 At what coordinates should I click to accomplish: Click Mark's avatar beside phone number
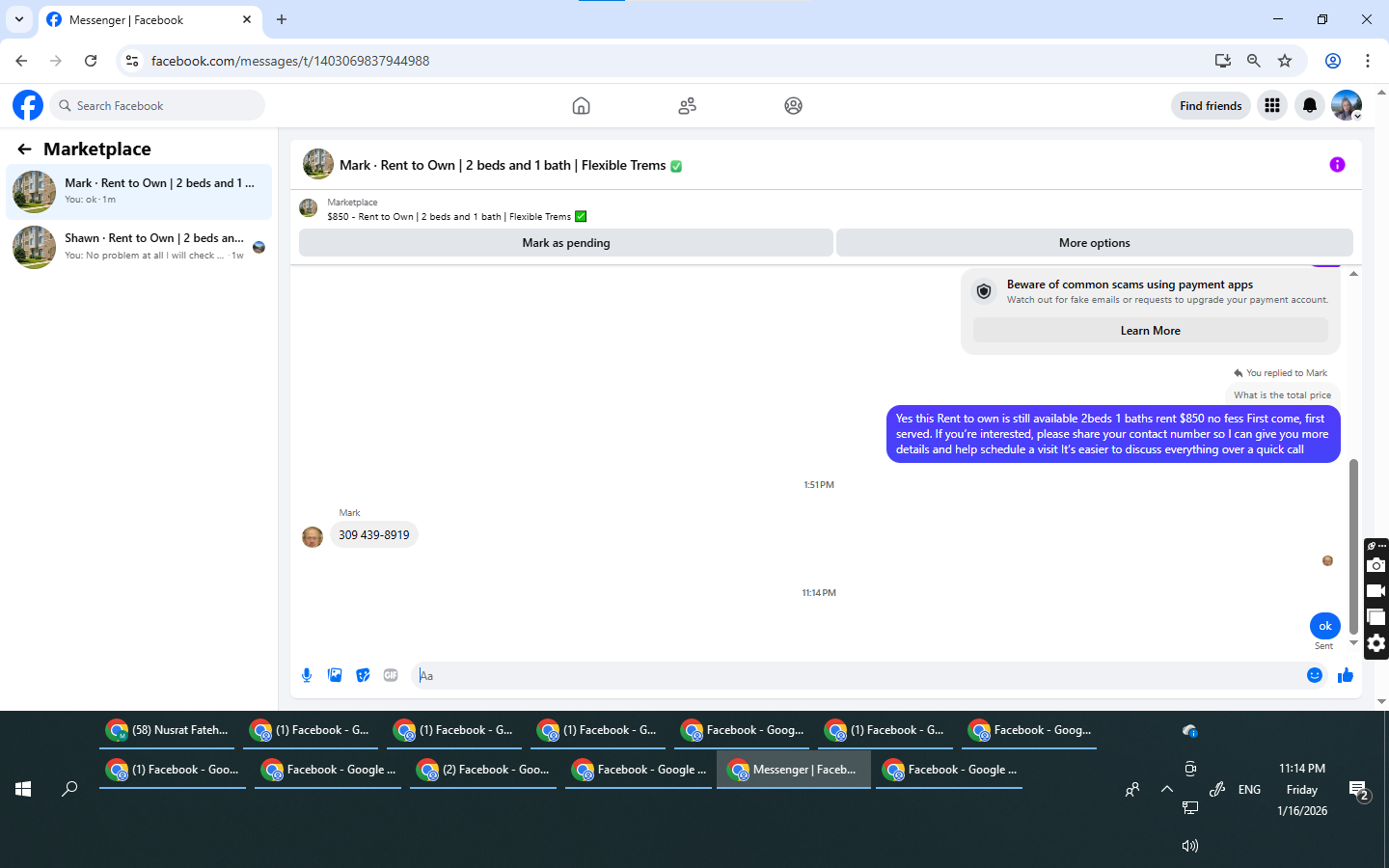pyautogui.click(x=313, y=537)
